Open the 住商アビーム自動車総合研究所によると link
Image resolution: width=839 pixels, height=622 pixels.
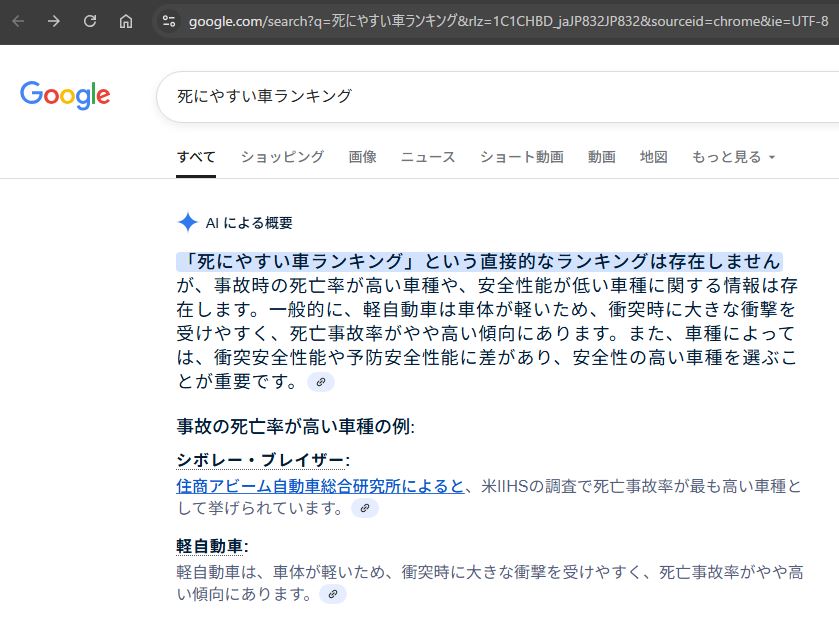[320, 486]
